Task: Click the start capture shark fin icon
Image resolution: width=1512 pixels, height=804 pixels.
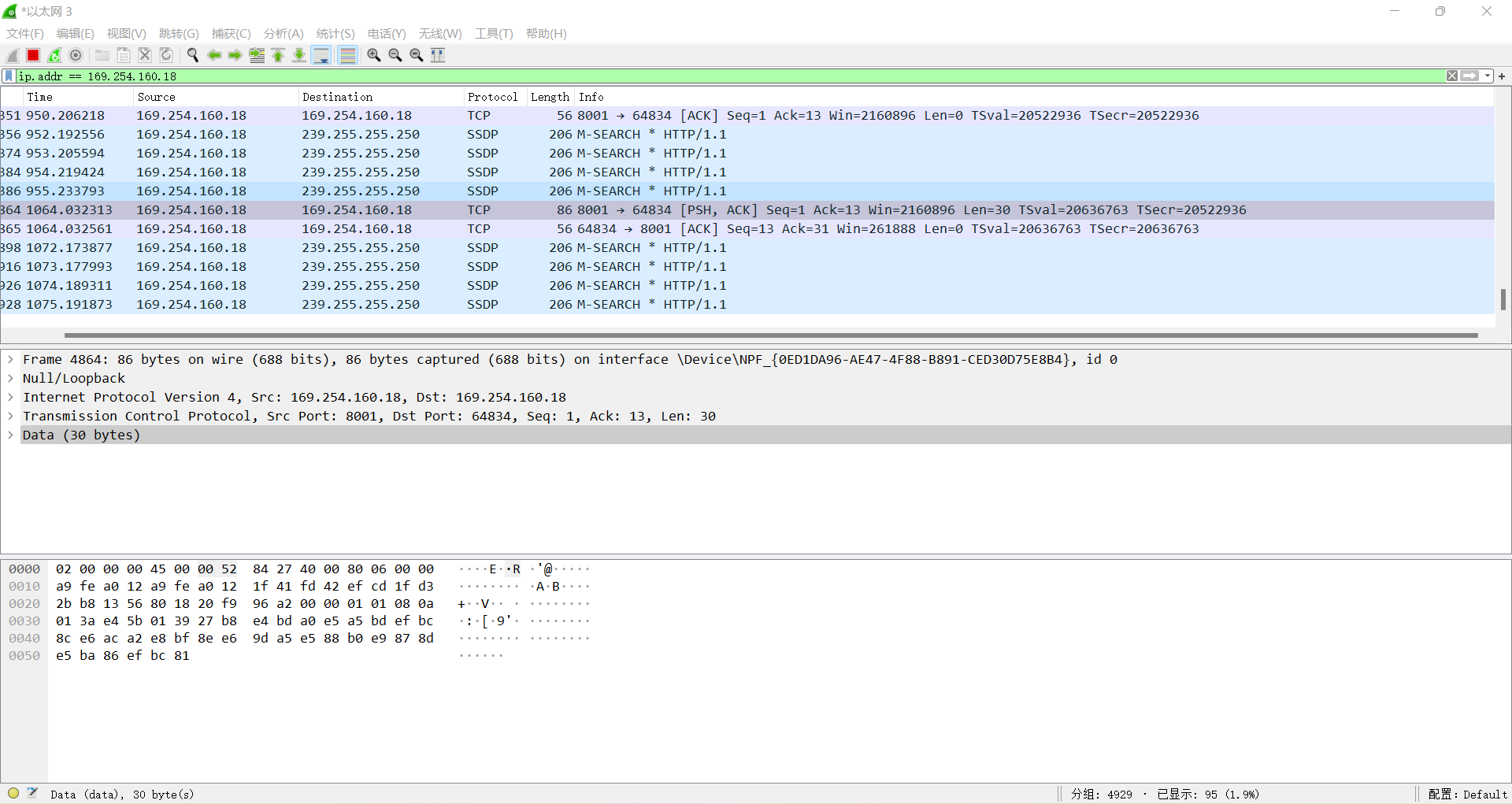Action: pos(13,55)
